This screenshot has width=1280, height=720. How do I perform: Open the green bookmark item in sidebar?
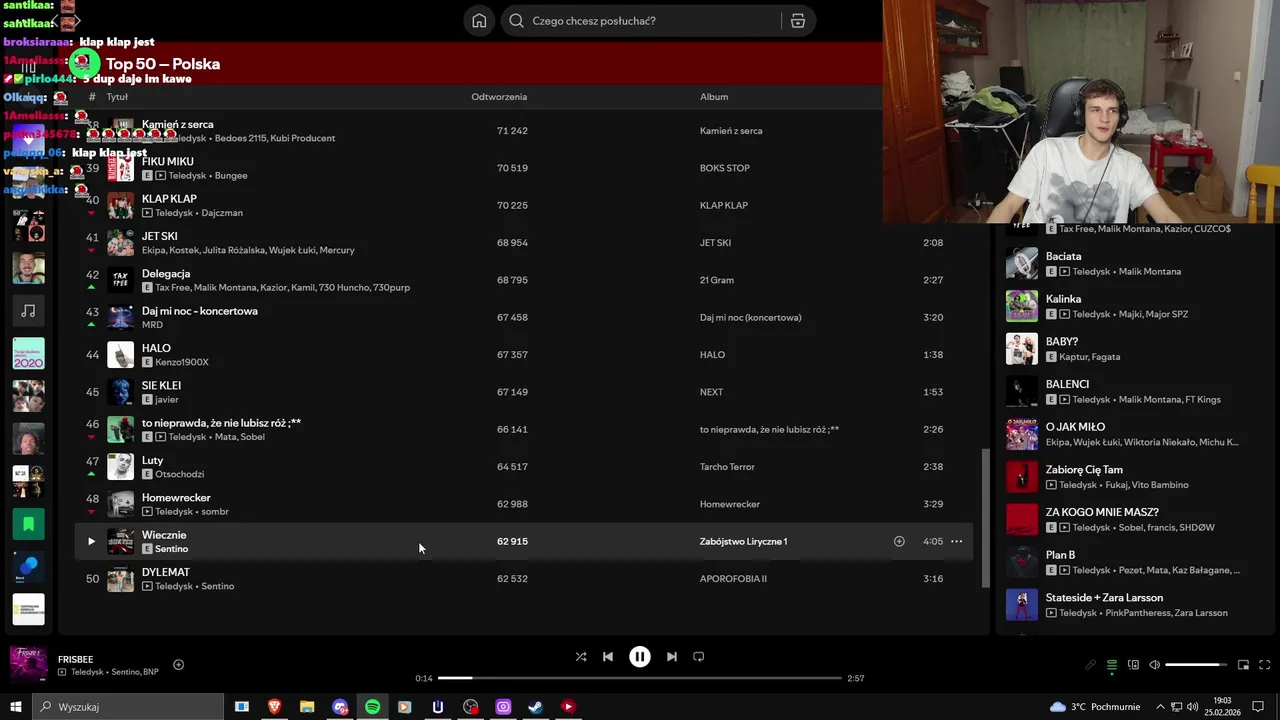(x=28, y=524)
